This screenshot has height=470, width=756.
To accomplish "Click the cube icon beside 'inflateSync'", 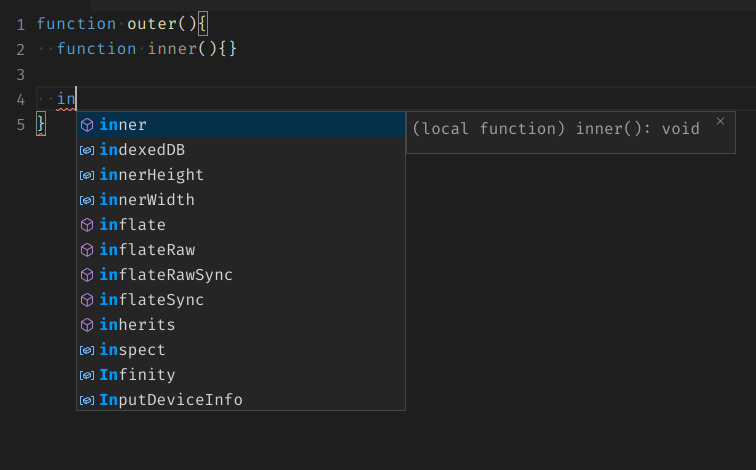I will click(87, 300).
